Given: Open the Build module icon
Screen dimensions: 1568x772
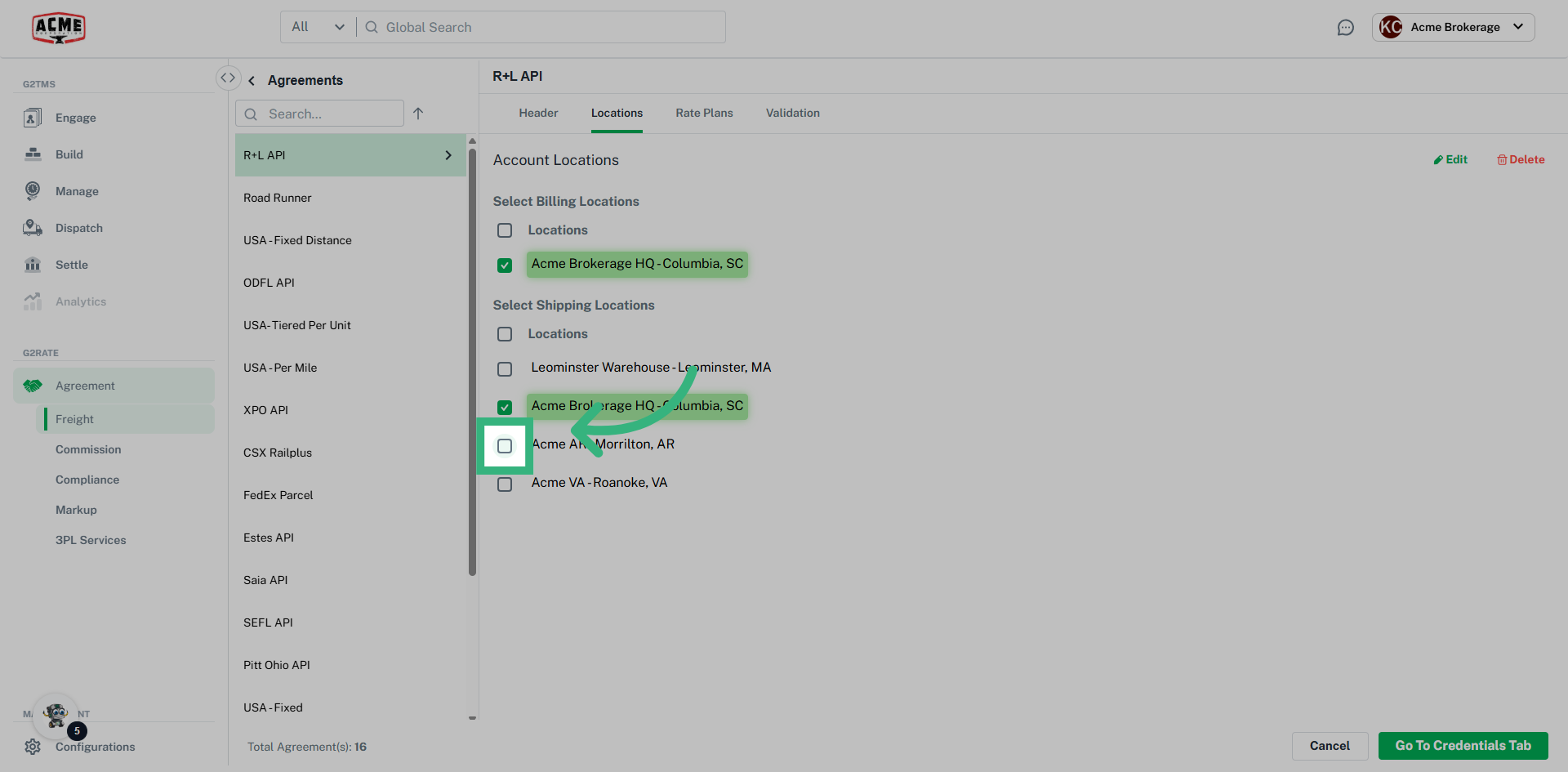Looking at the screenshot, I should coord(33,154).
